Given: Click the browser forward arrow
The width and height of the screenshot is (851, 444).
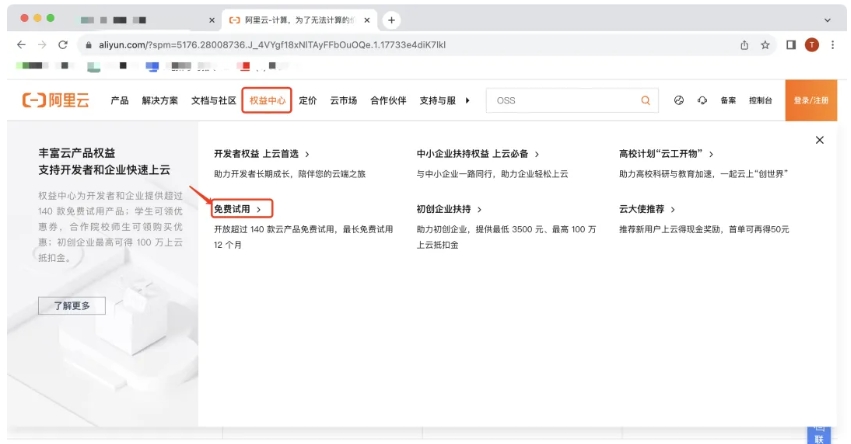Looking at the screenshot, I should click(x=42, y=45).
